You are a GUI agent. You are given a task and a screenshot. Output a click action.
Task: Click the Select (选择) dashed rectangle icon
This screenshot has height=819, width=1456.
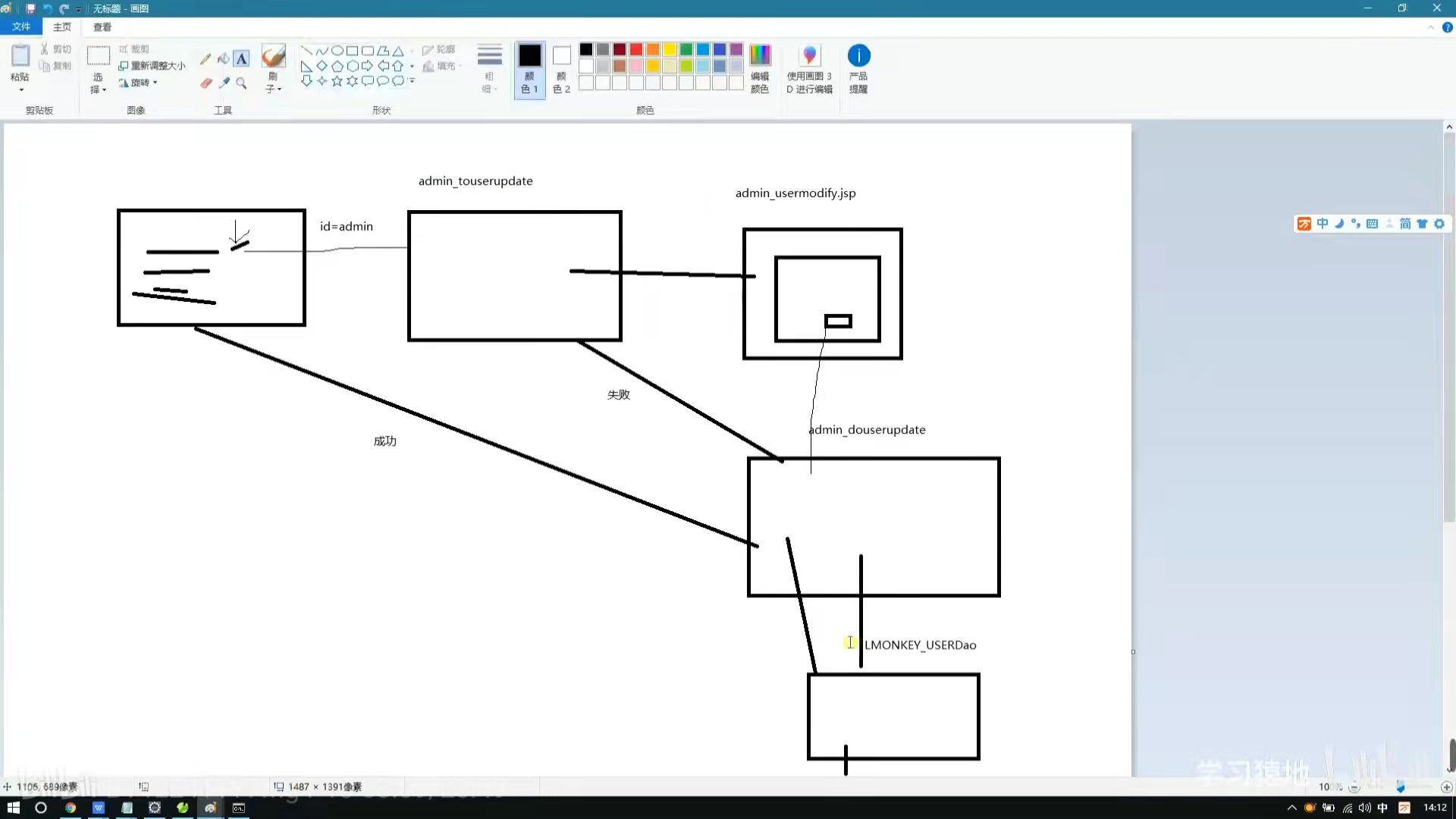[x=98, y=56]
